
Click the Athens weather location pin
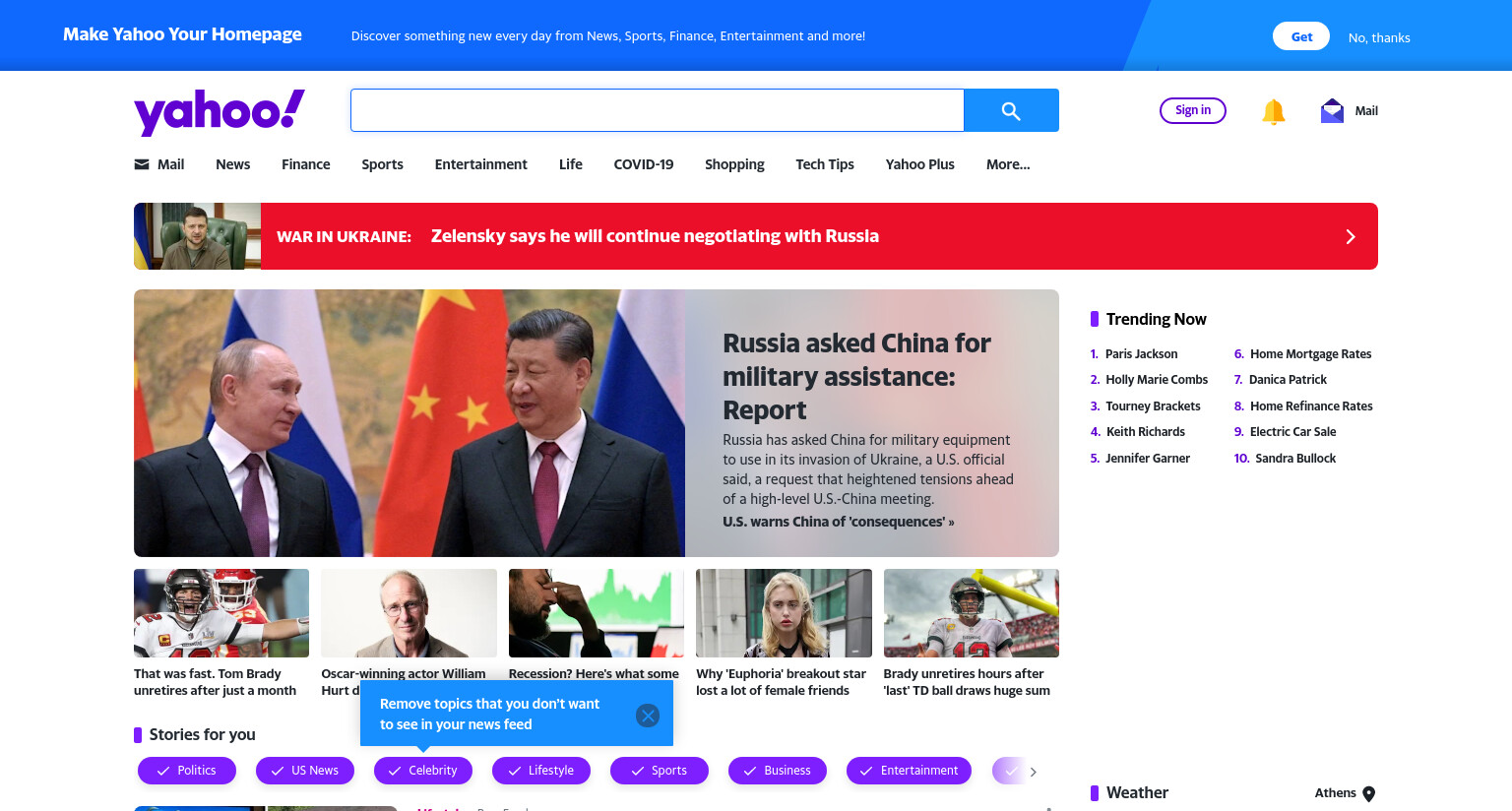tap(1368, 794)
